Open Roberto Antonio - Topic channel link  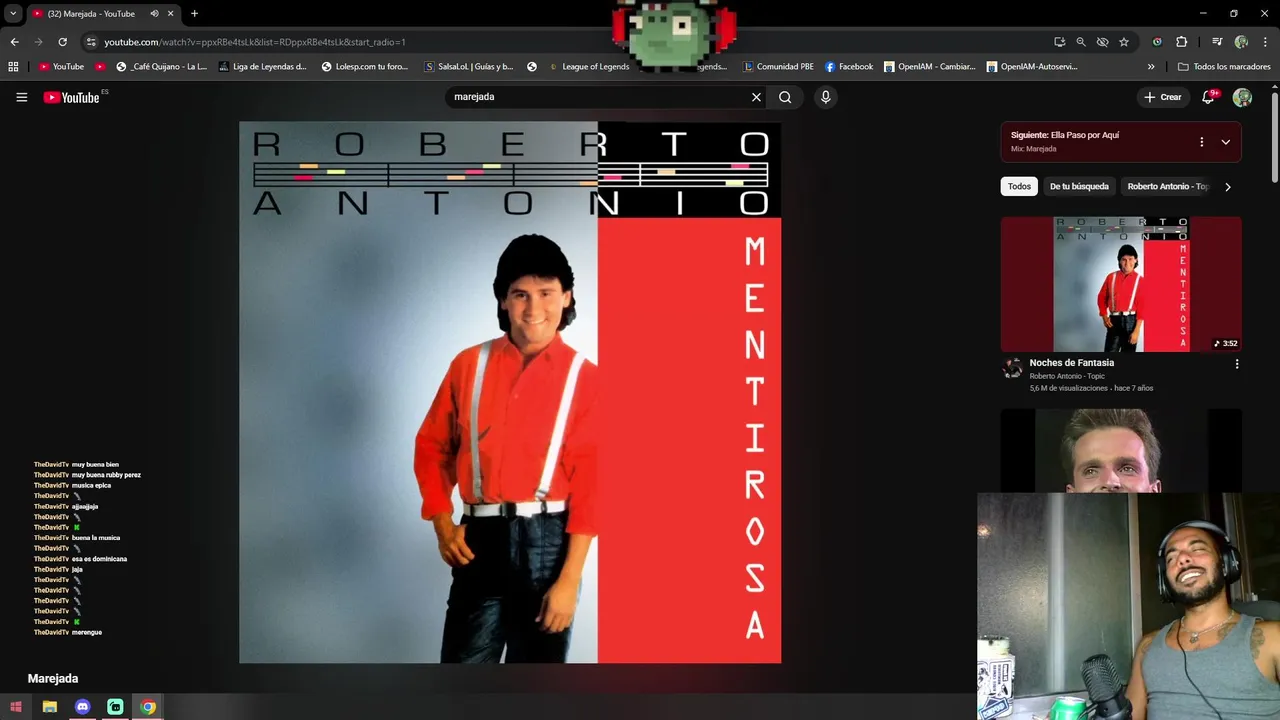pyautogui.click(x=1067, y=376)
